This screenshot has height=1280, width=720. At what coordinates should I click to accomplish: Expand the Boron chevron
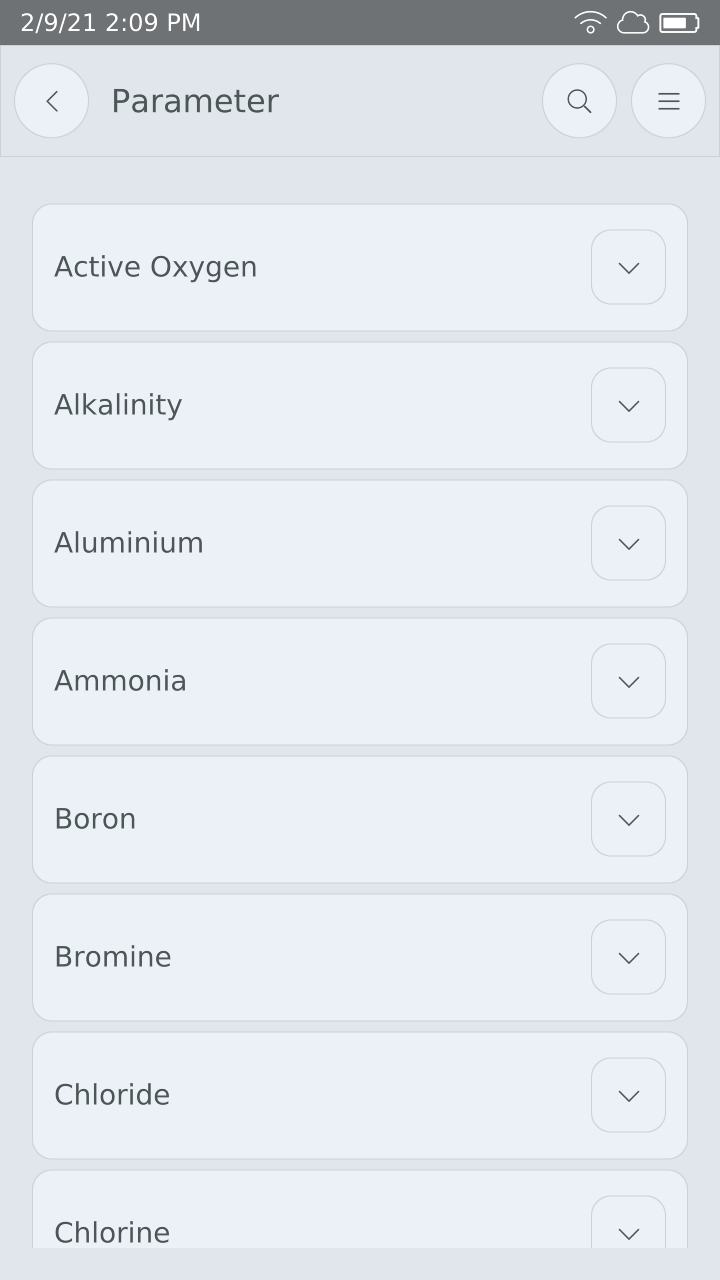pyautogui.click(x=628, y=819)
